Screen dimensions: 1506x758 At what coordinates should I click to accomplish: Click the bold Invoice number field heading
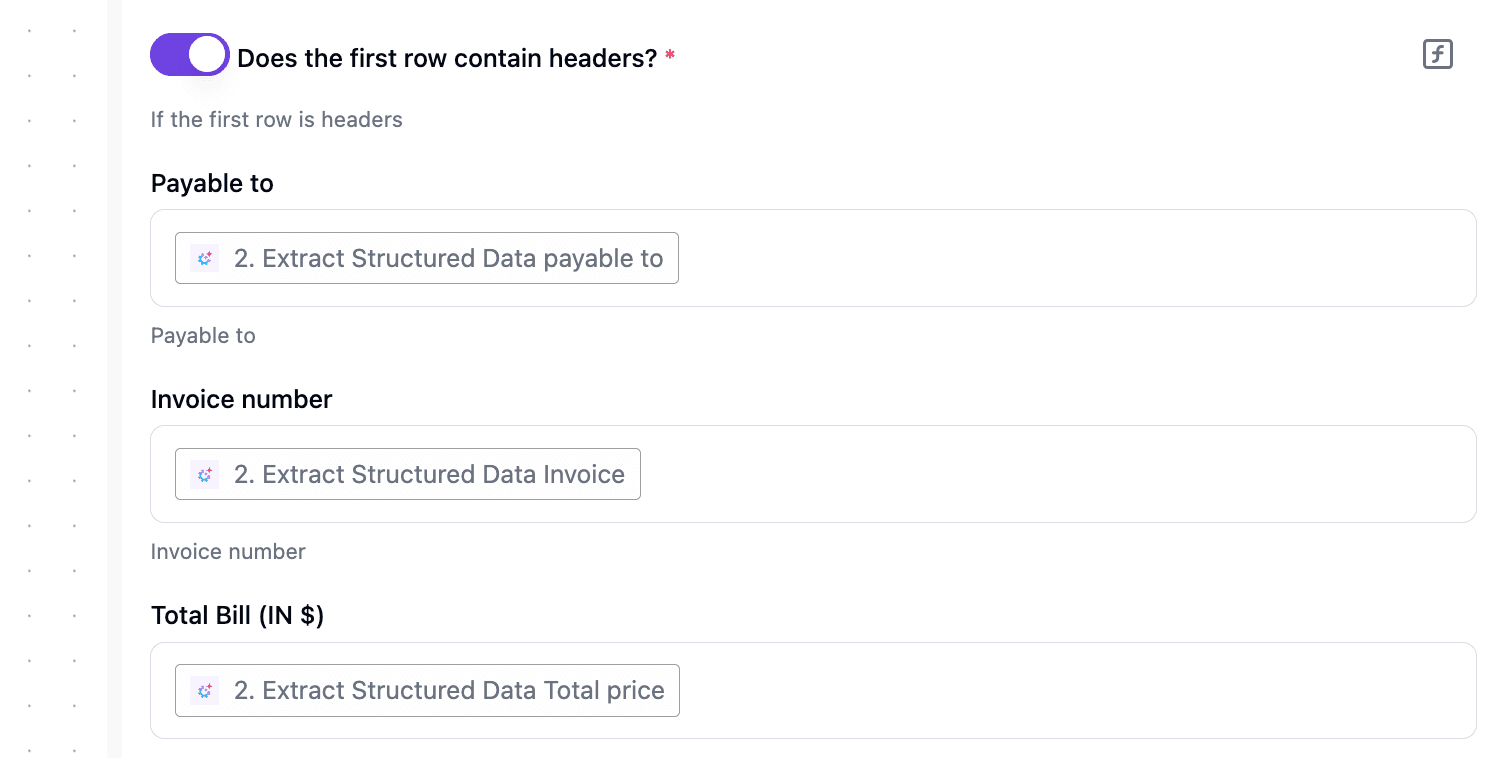241,400
